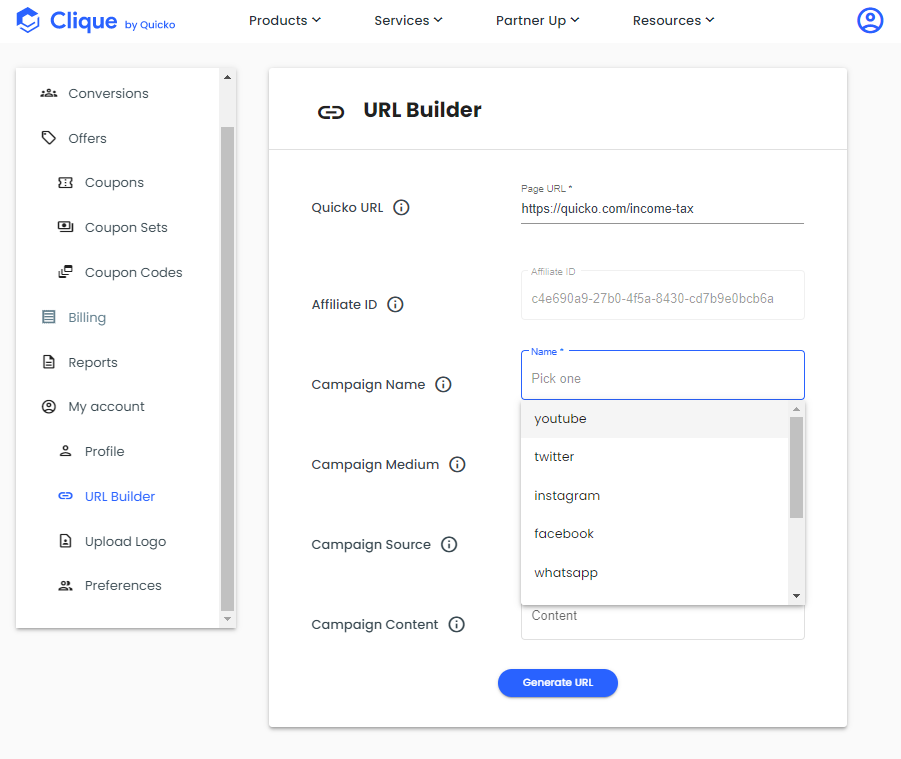Click the URL Builder link icon in sidebar
The width and height of the screenshot is (901, 759).
coord(66,496)
